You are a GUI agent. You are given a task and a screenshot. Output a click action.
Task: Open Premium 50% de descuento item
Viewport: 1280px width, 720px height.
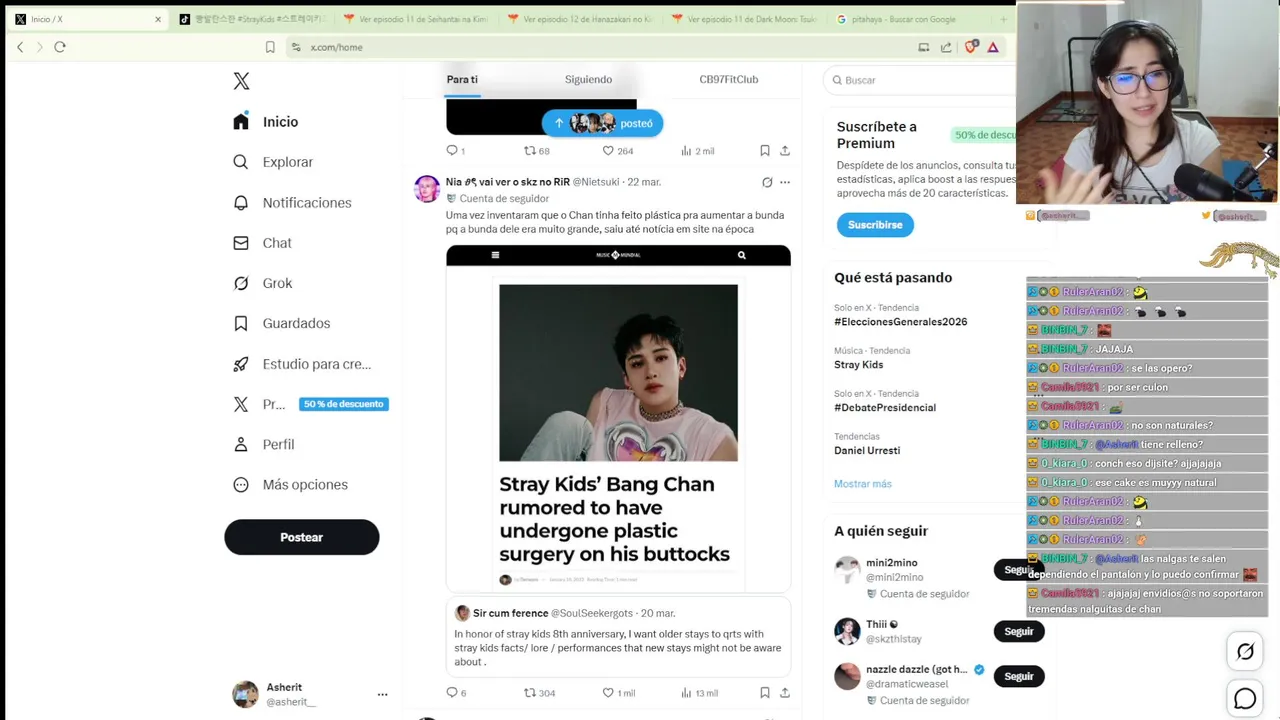310,404
